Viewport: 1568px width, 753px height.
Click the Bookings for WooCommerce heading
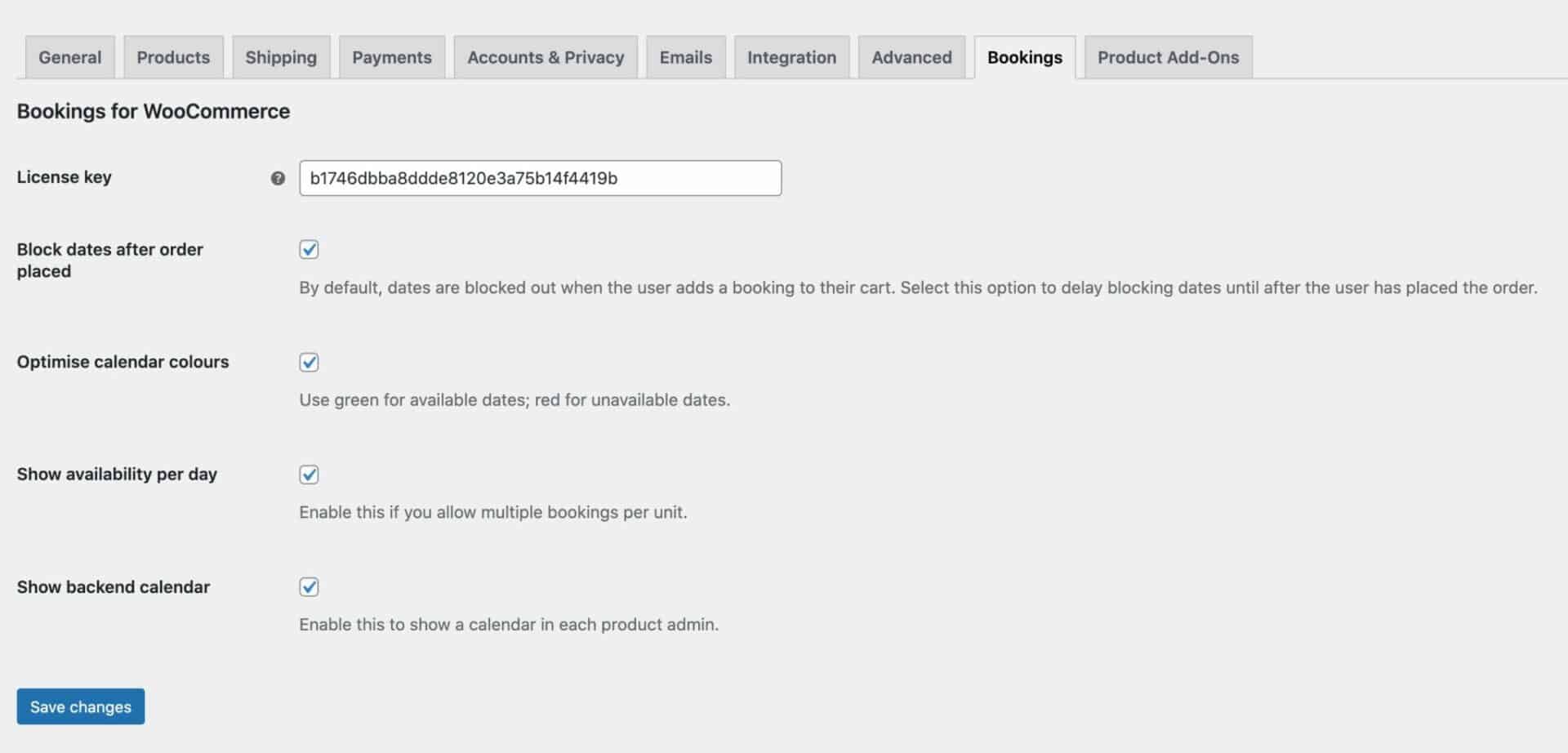(154, 111)
